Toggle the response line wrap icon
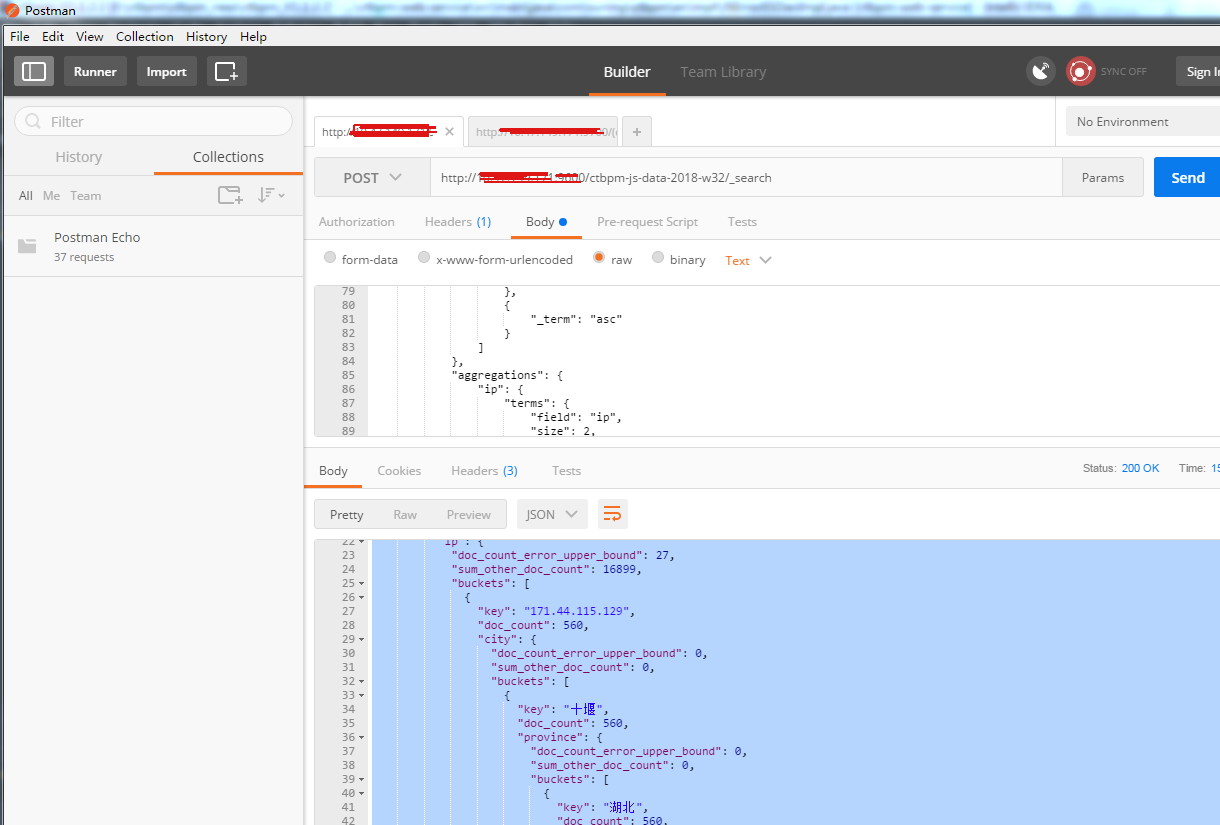1220x825 pixels. tap(613, 514)
